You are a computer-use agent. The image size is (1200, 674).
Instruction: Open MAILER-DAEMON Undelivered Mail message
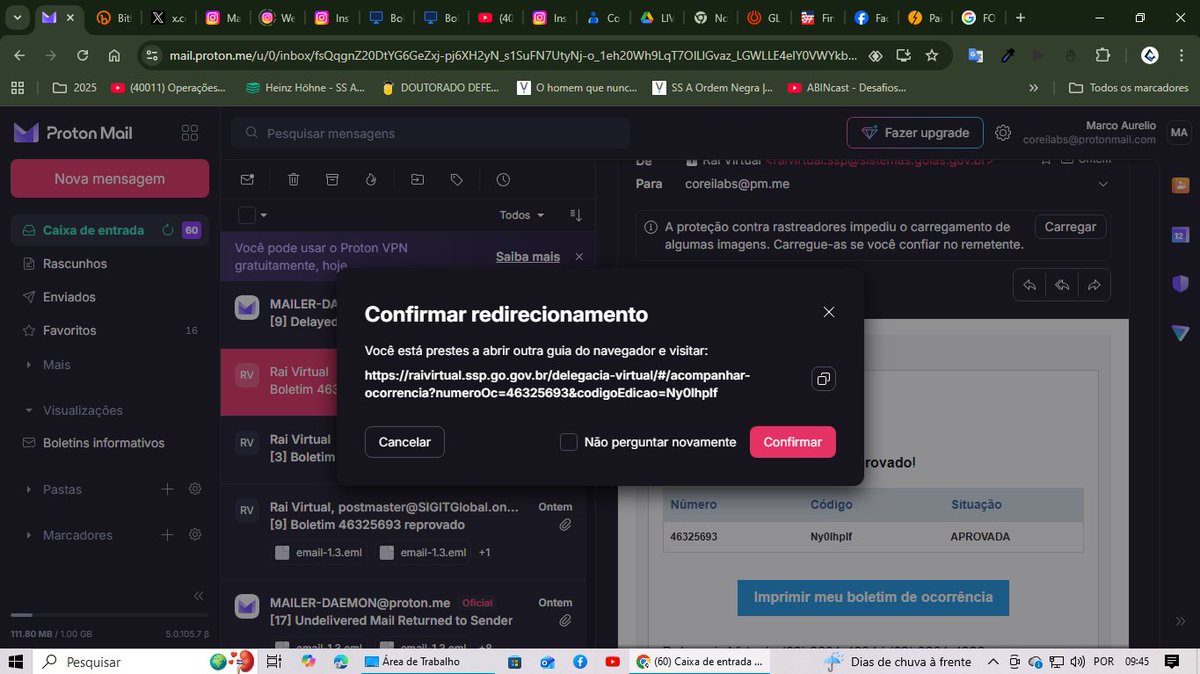403,612
